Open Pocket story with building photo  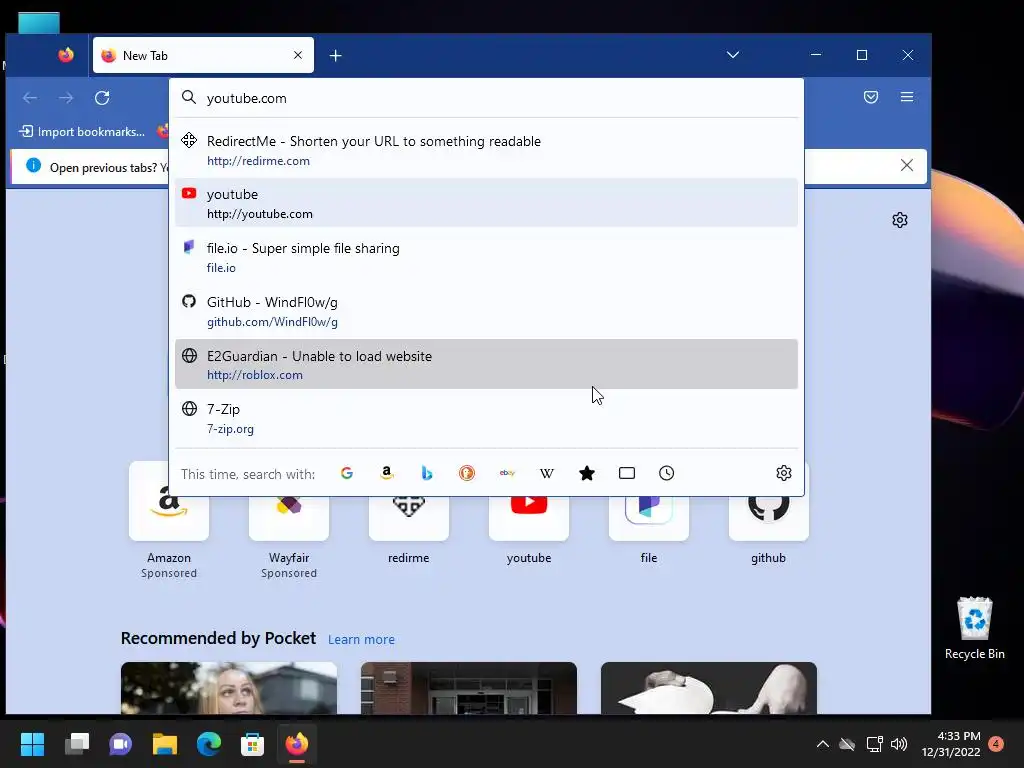[469, 688]
